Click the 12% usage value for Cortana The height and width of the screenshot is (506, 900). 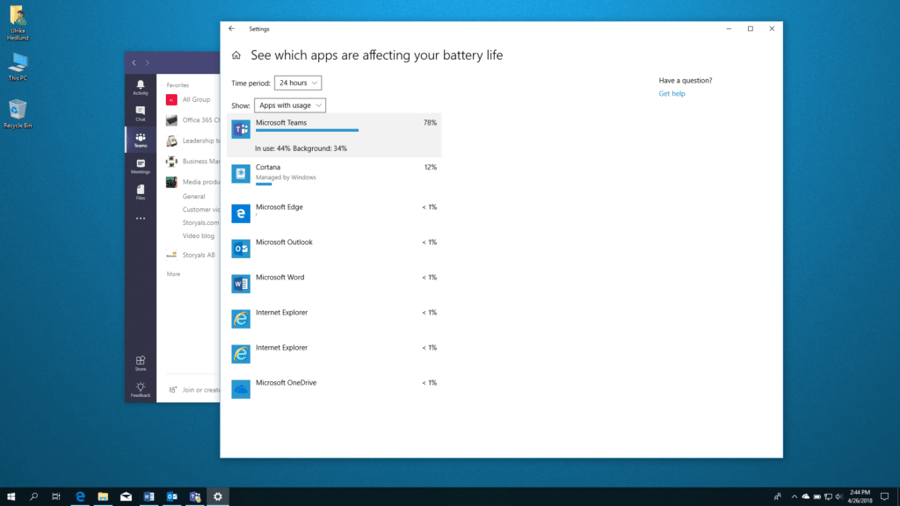[430, 167]
